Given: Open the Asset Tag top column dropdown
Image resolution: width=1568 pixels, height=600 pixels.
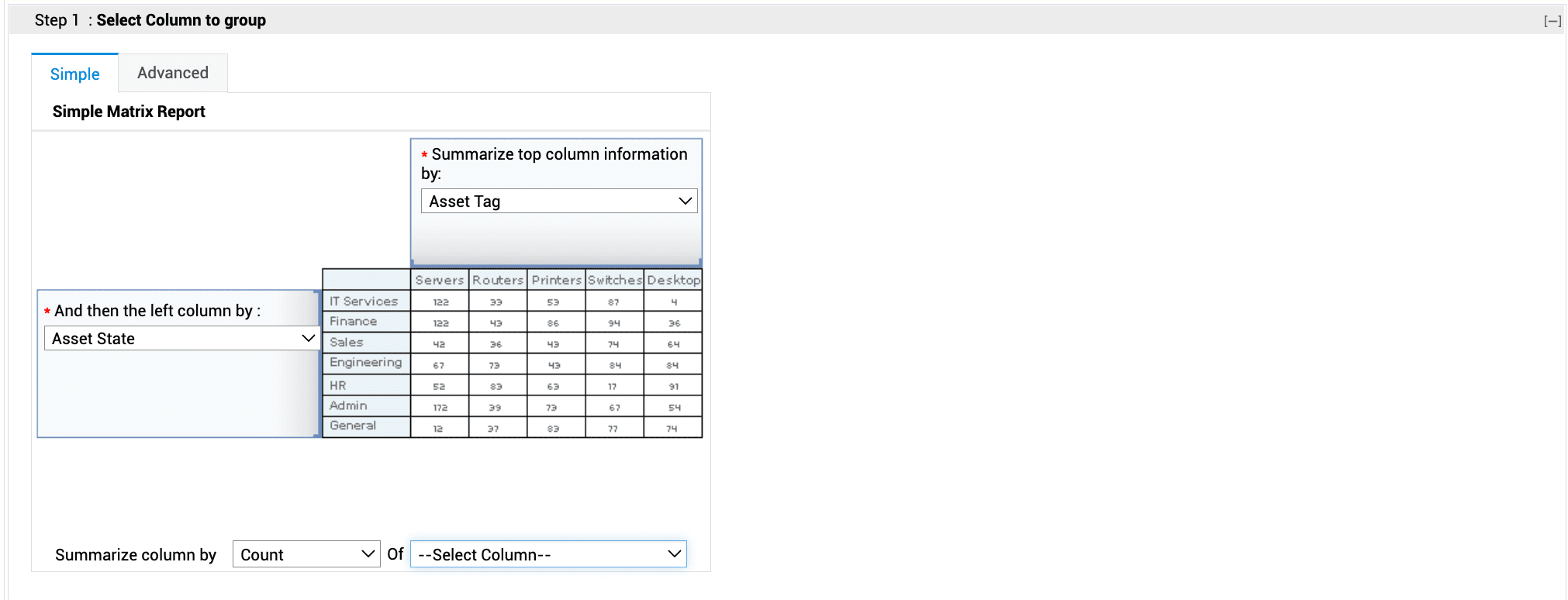Looking at the screenshot, I should pos(558,202).
